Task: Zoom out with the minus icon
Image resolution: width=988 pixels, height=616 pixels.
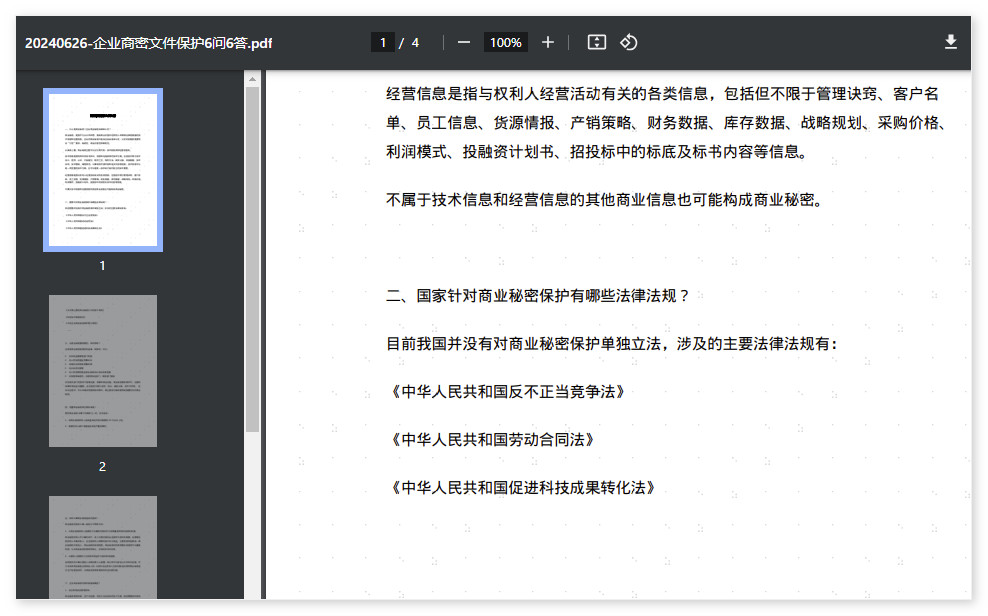Action: (x=464, y=43)
